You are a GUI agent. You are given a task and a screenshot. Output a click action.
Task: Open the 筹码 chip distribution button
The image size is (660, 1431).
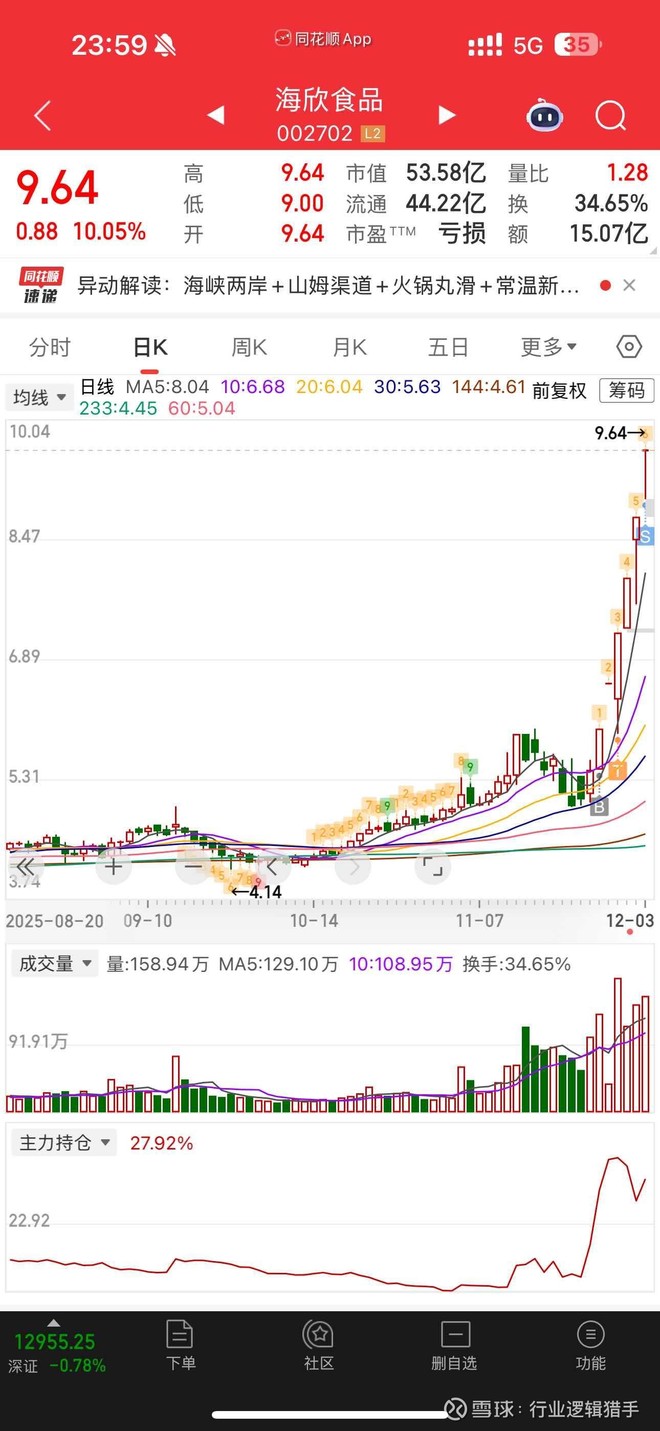click(627, 390)
